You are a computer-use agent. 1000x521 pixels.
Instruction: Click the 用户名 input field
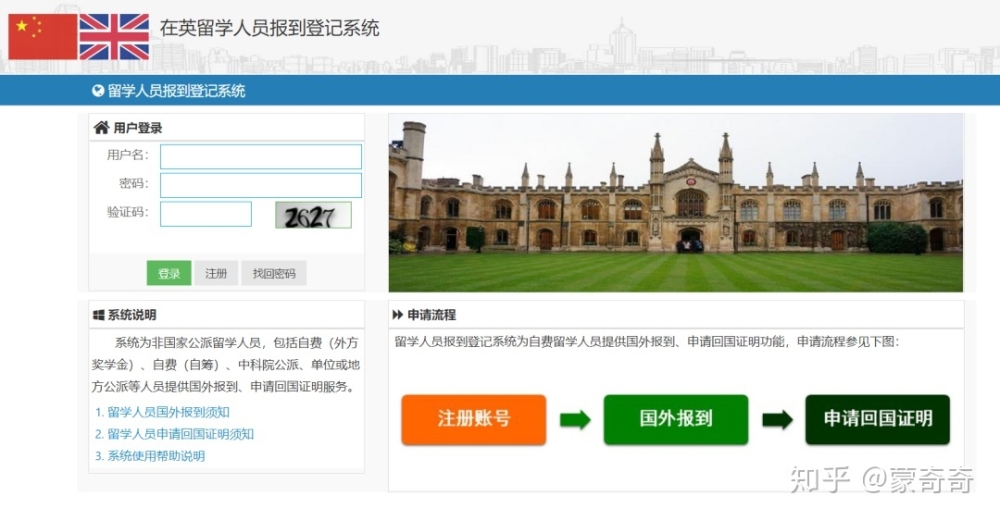(261, 157)
